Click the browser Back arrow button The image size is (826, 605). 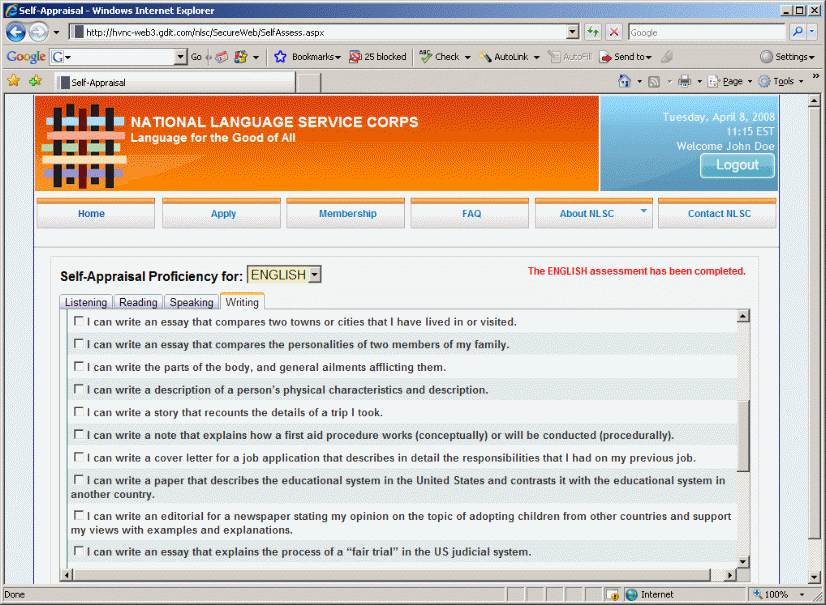tap(17, 32)
